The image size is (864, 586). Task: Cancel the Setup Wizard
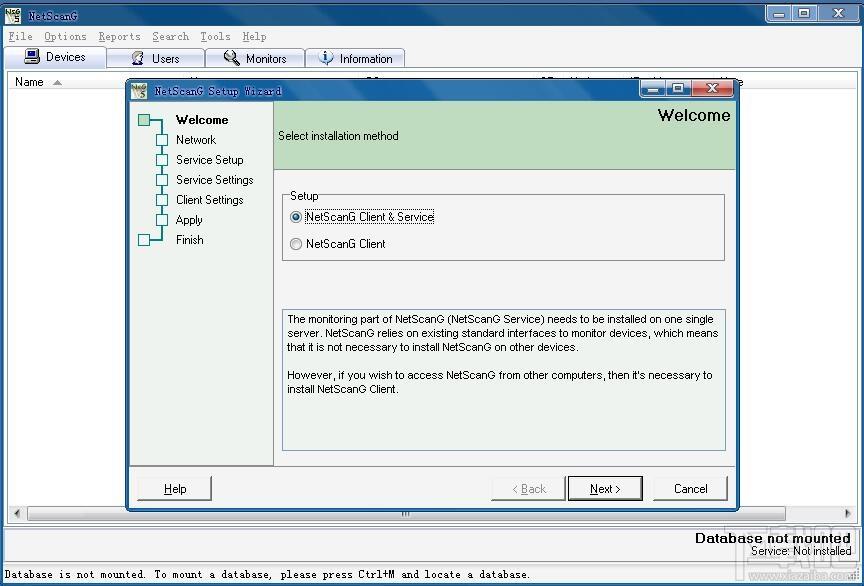point(690,489)
